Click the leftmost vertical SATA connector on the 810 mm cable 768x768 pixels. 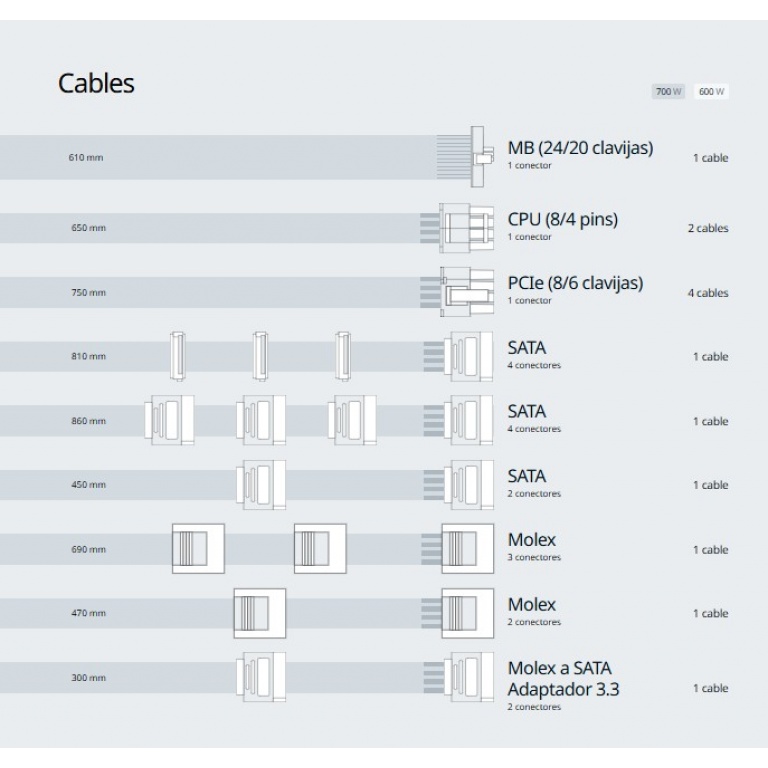178,356
